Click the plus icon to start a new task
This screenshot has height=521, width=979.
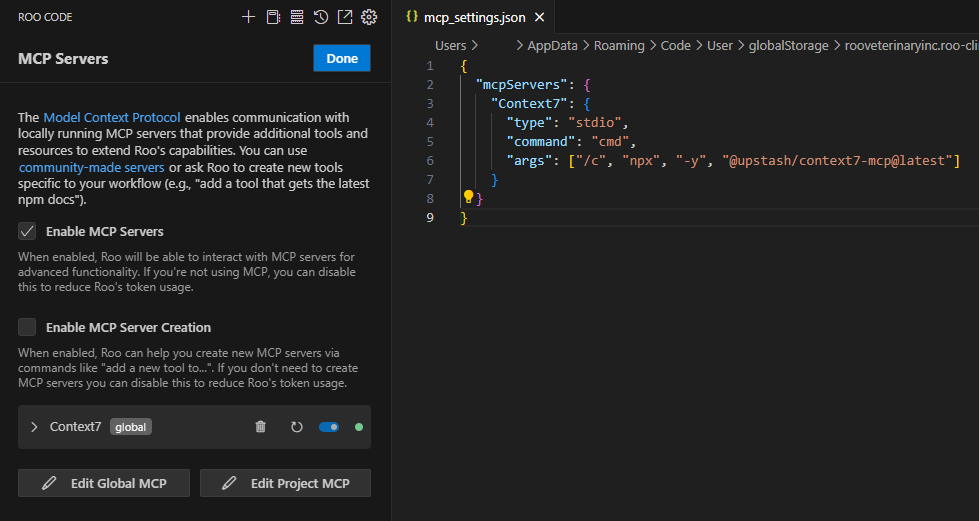[249, 17]
